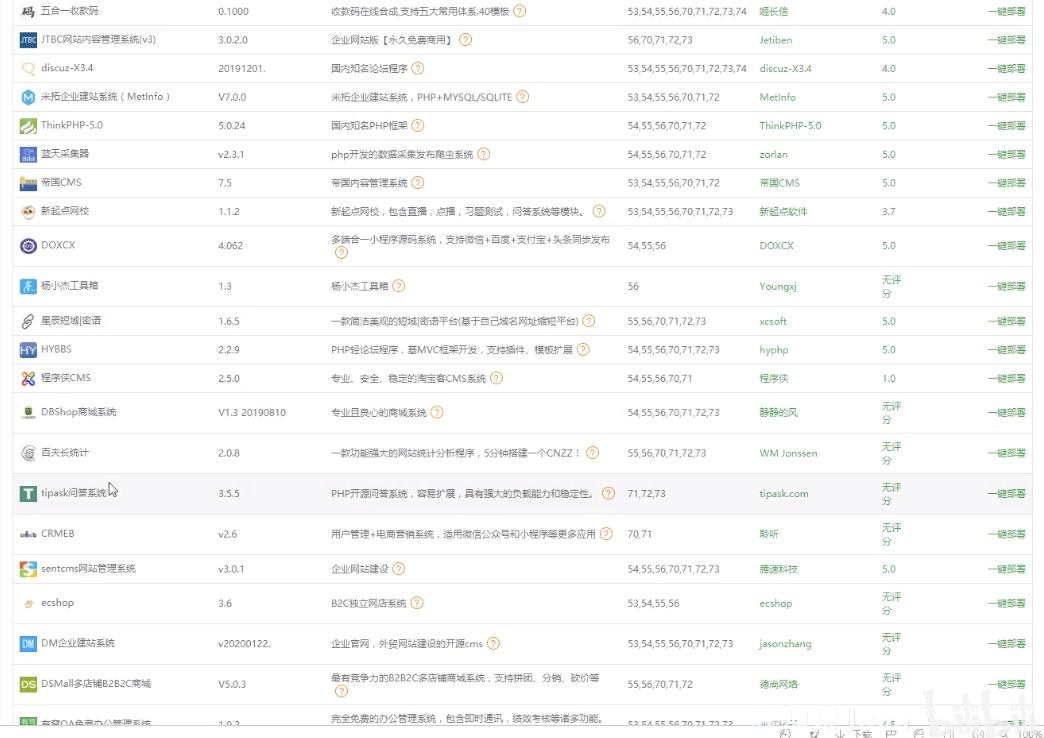The image size is (1044, 738).
Task: Open author link Youngxj
Action: pyautogui.click(x=778, y=286)
